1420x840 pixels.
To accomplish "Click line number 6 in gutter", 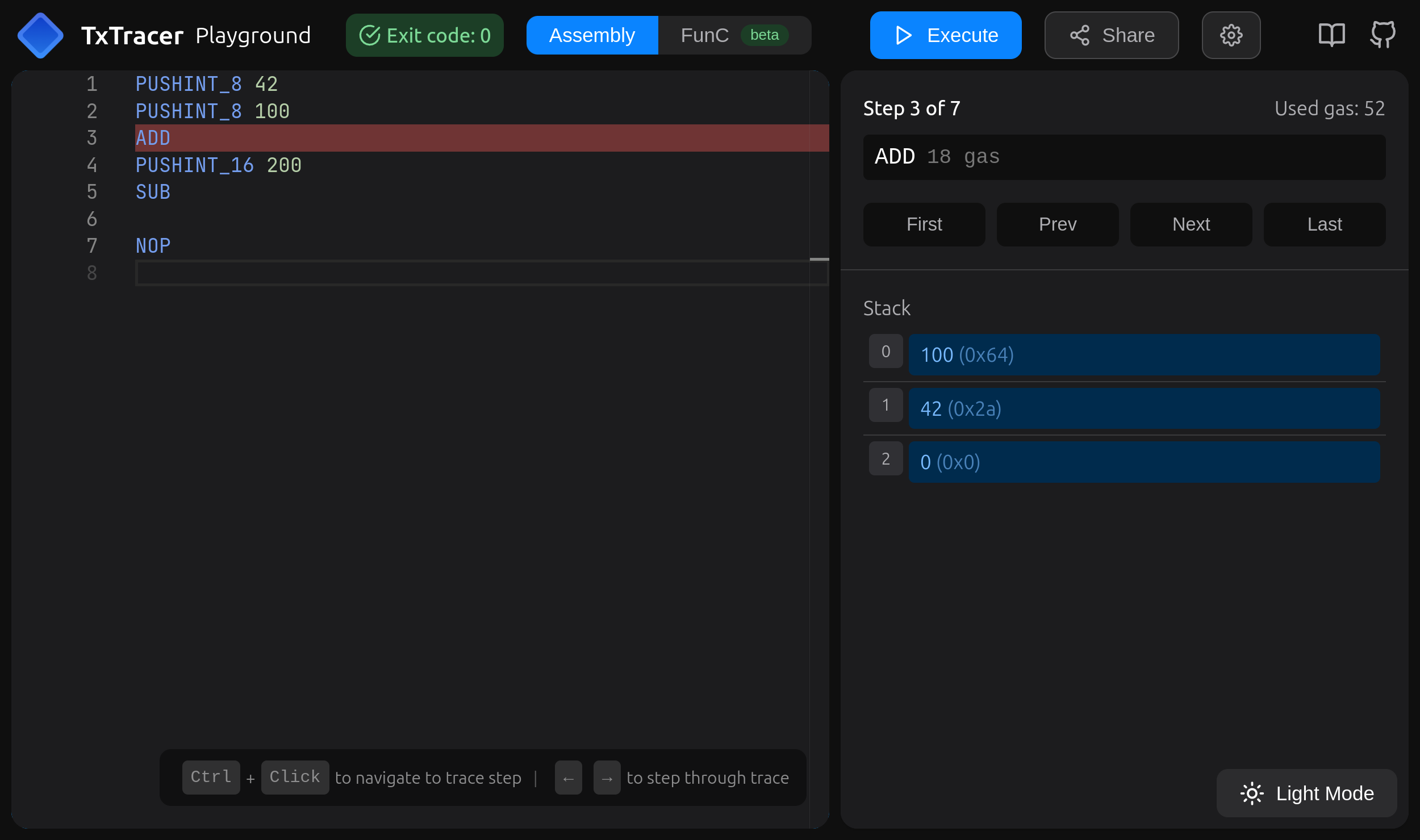I will click(92, 219).
